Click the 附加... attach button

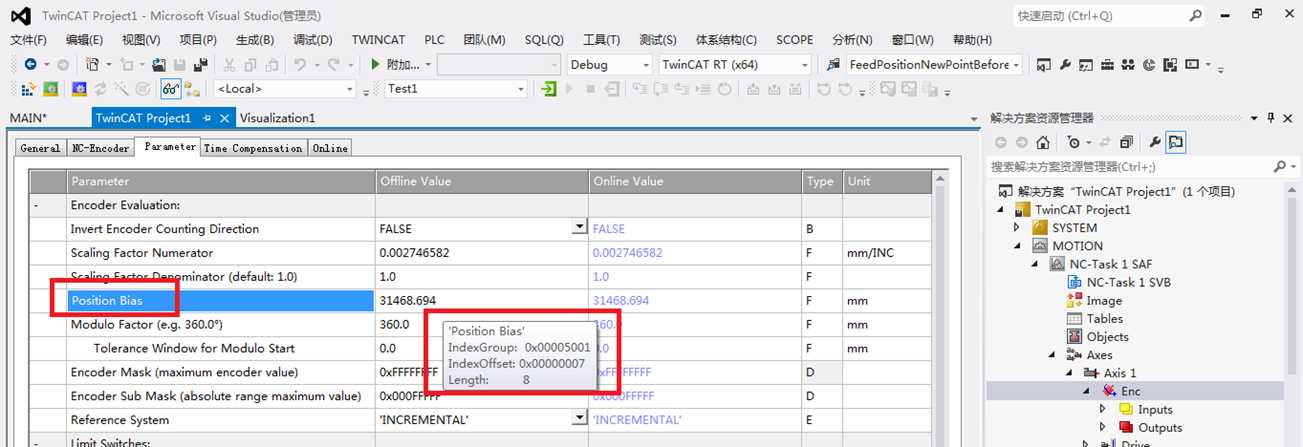pos(403,64)
